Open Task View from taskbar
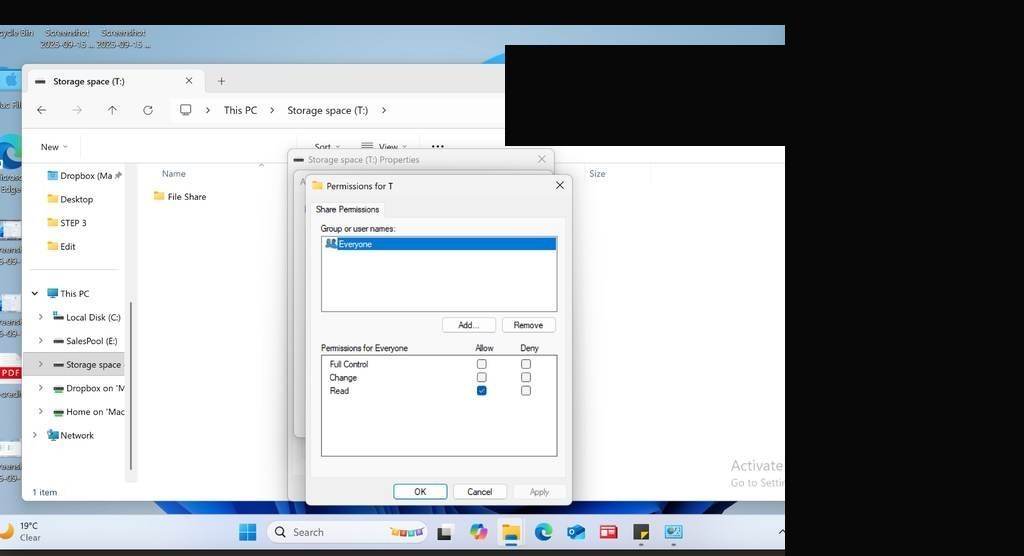1024x556 pixels. tap(444, 532)
